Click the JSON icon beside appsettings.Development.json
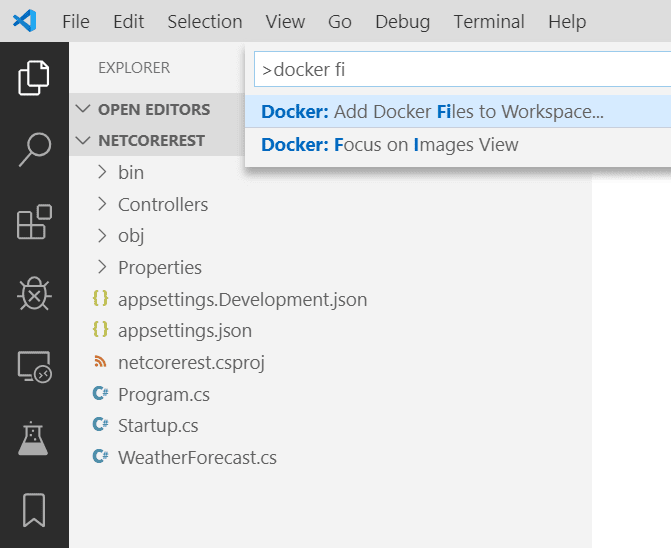 point(101,299)
